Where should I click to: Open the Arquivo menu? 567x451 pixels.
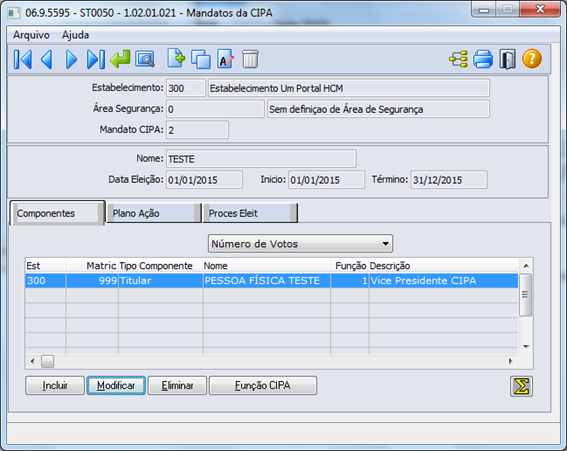(31, 35)
